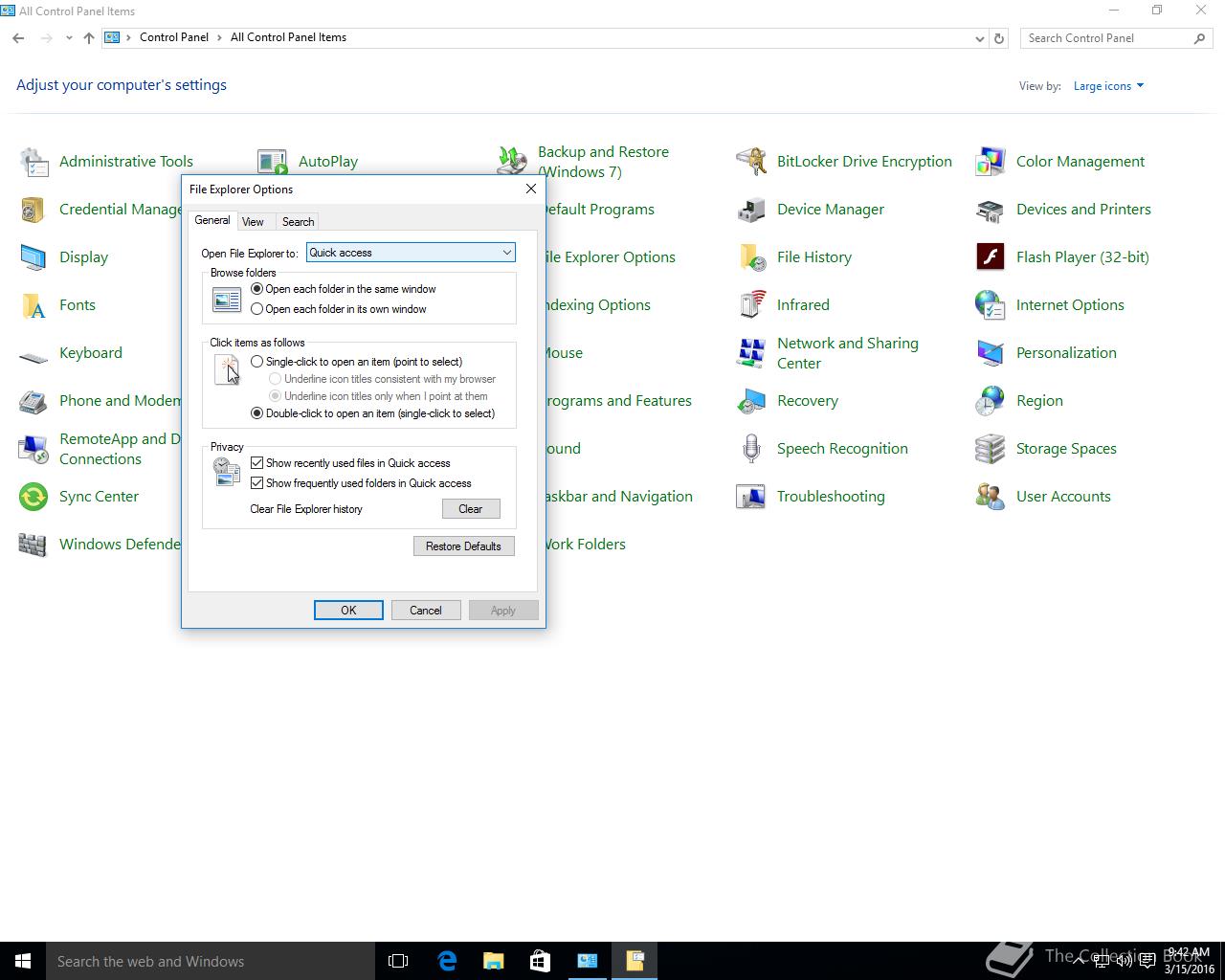This screenshot has height=980, width=1225.
Task: Open Network and Sharing Center icon
Action: point(751,353)
